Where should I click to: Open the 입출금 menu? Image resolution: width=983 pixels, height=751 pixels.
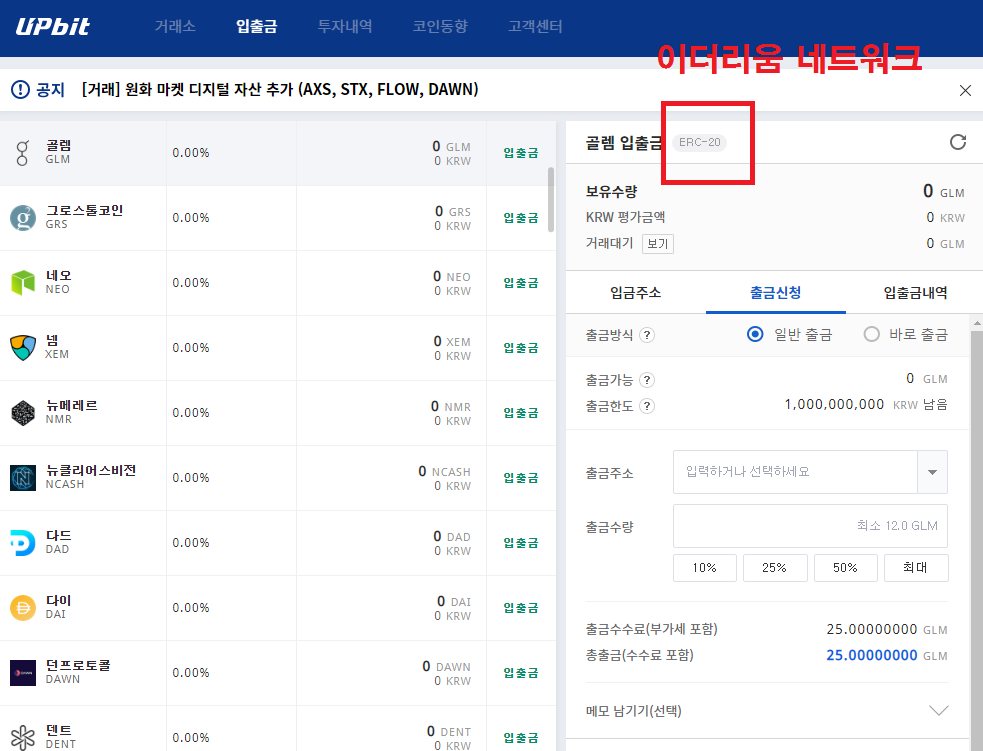coord(256,26)
